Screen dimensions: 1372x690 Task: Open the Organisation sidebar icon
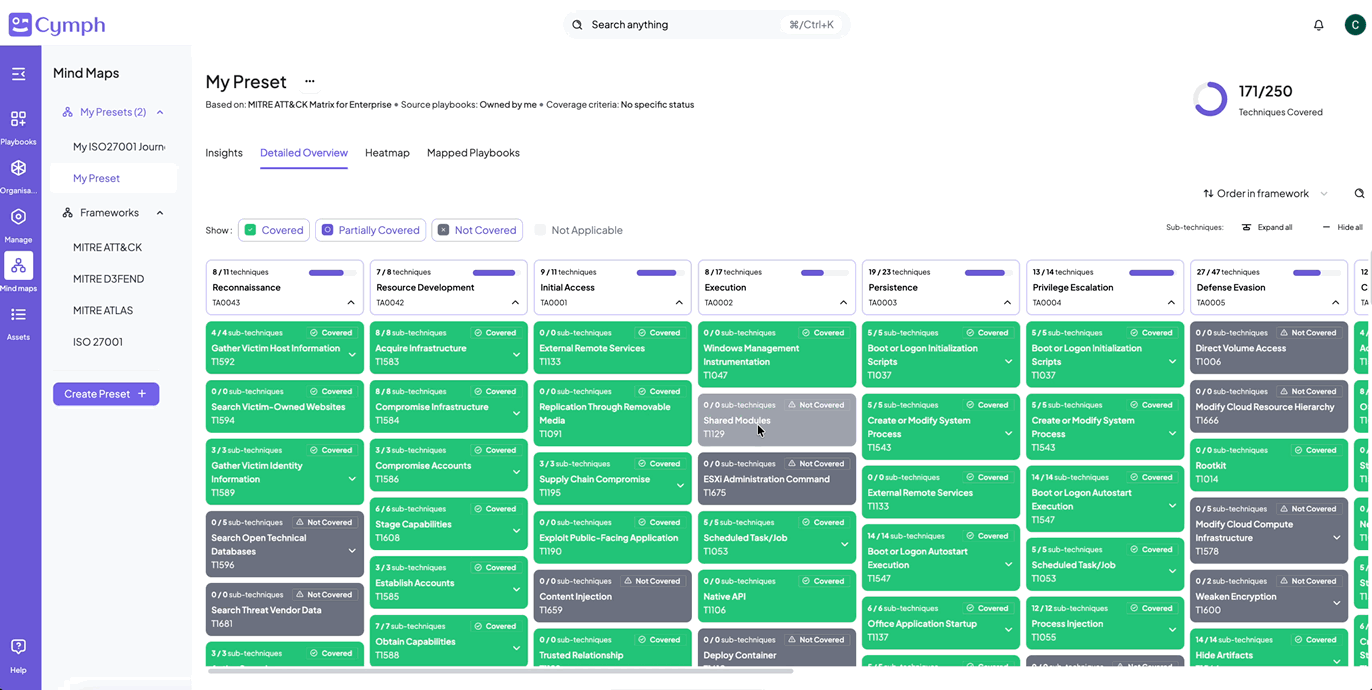tap(18, 167)
